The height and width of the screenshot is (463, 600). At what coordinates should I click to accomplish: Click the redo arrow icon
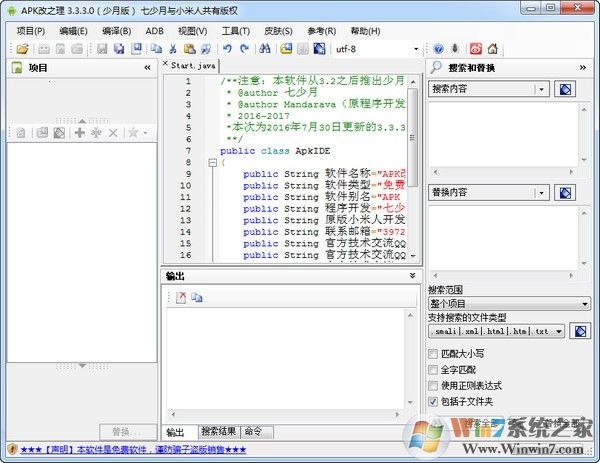[x=244, y=49]
